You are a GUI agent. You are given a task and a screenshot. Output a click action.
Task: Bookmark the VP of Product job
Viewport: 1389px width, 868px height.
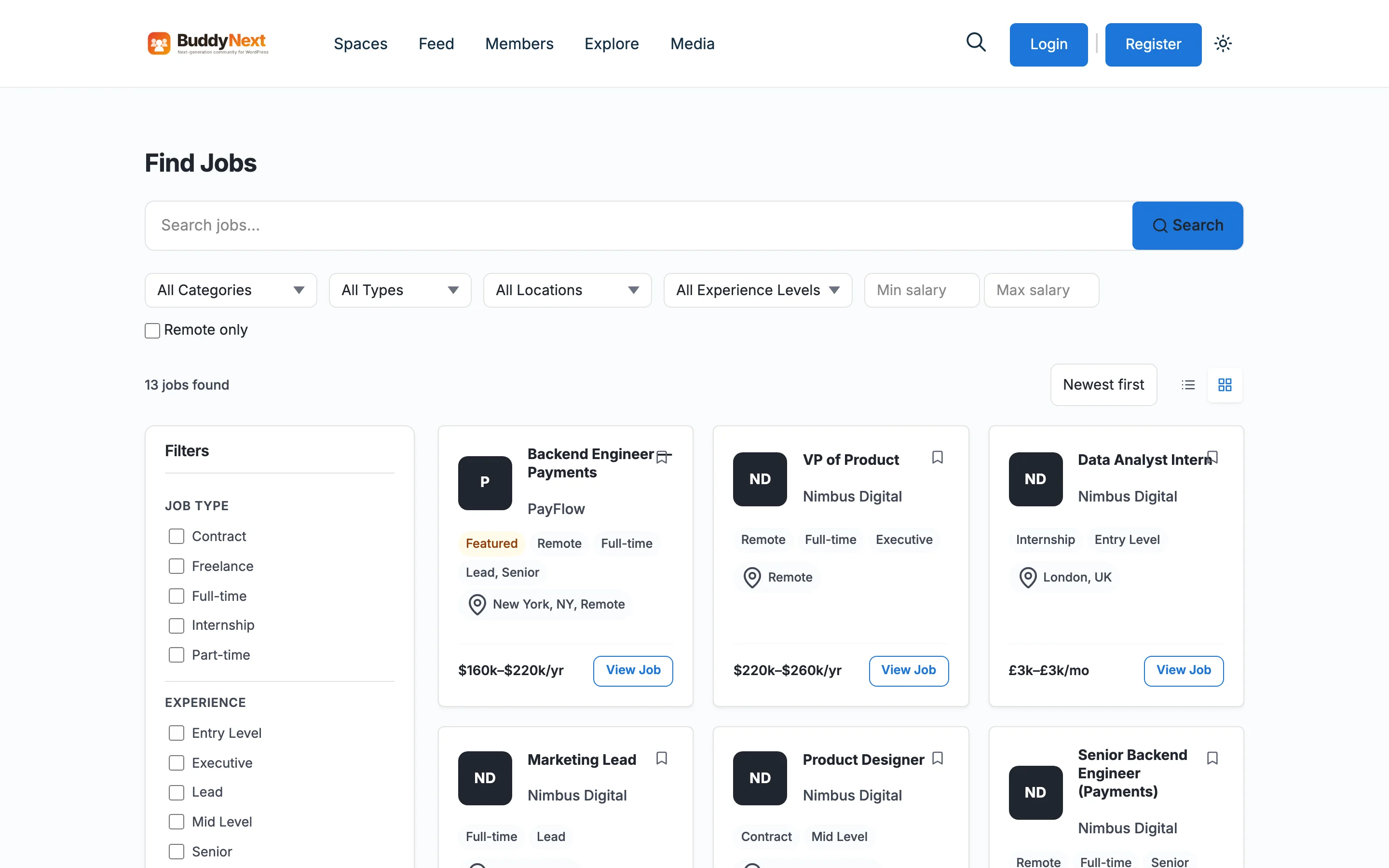tap(937, 457)
